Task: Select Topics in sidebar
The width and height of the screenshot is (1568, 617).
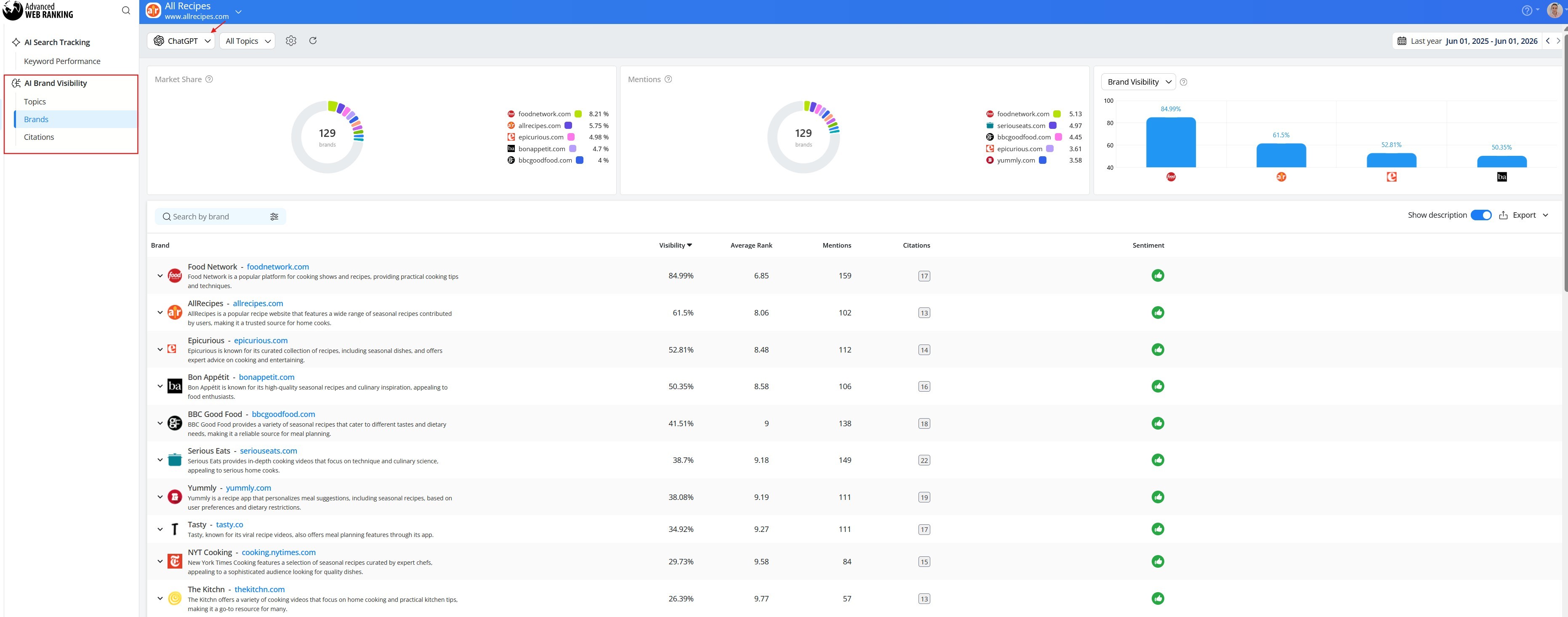Action: [35, 102]
